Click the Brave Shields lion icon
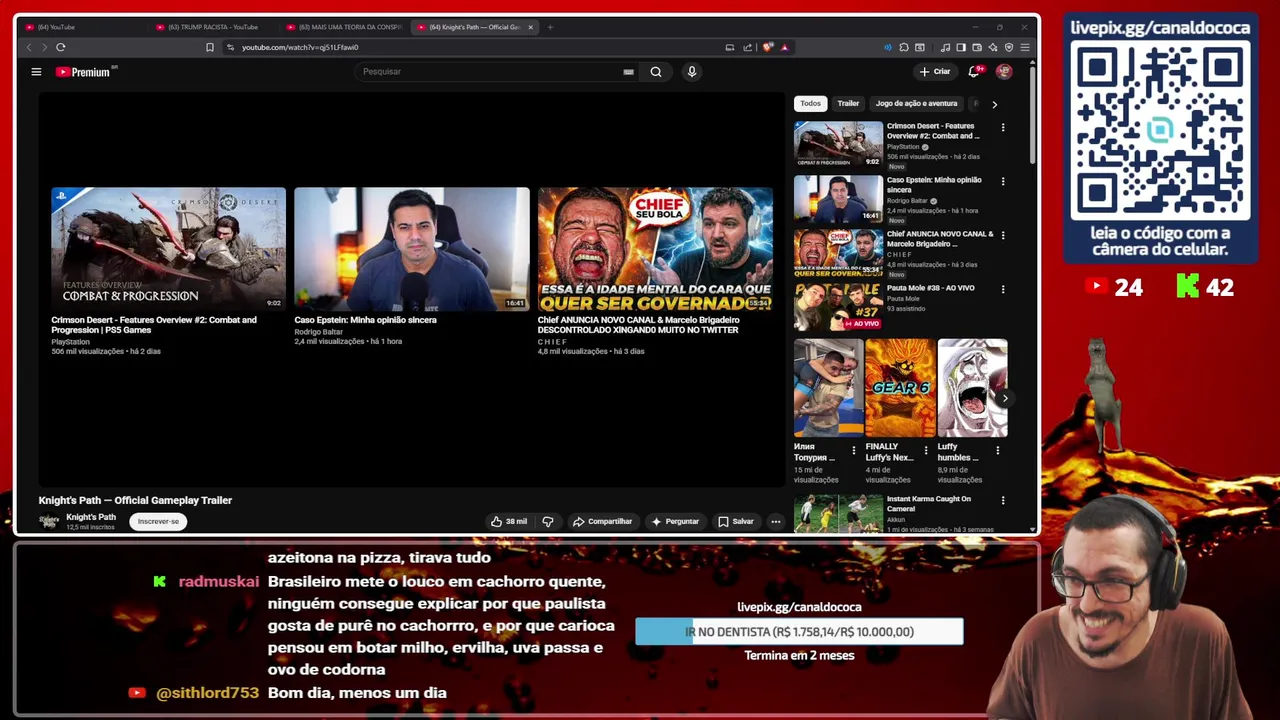 tap(768, 47)
